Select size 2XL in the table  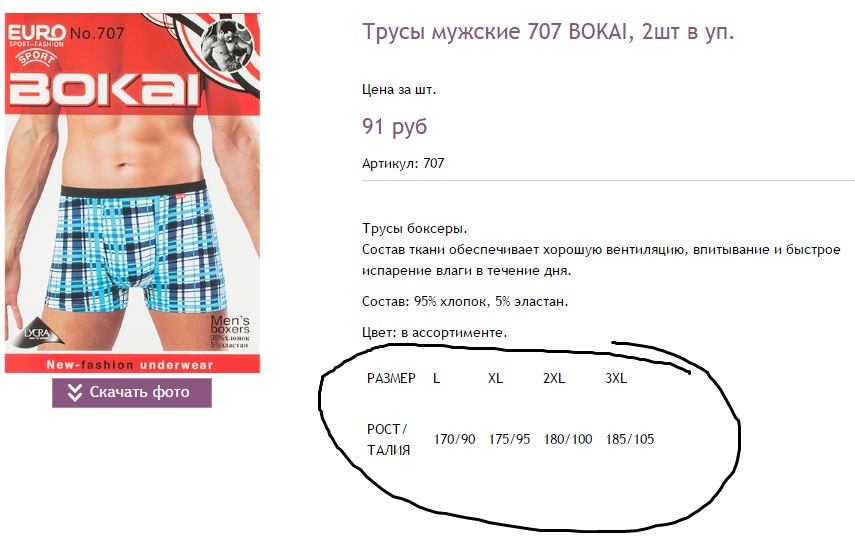tap(554, 378)
